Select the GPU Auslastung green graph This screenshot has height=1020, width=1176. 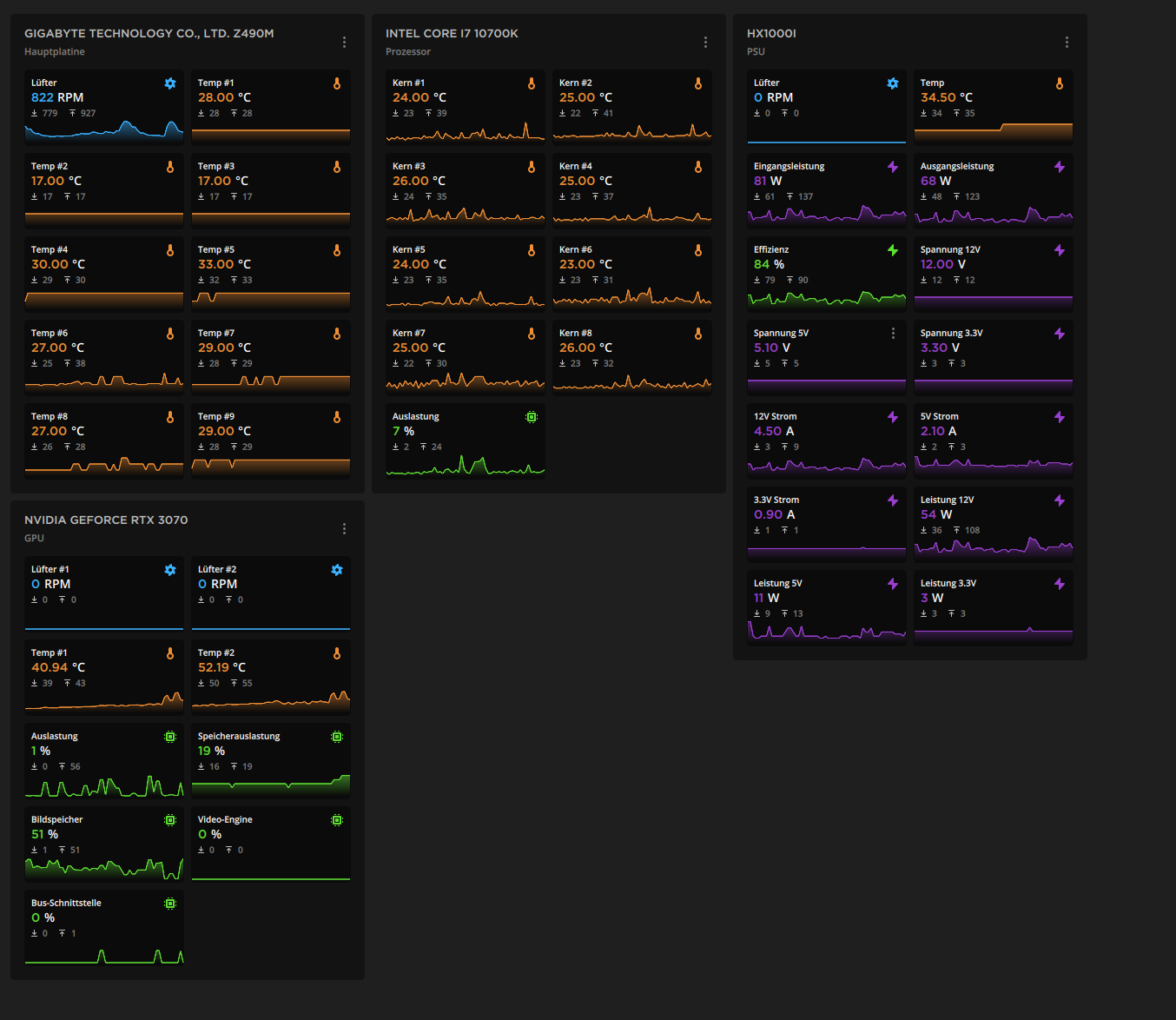click(x=104, y=785)
